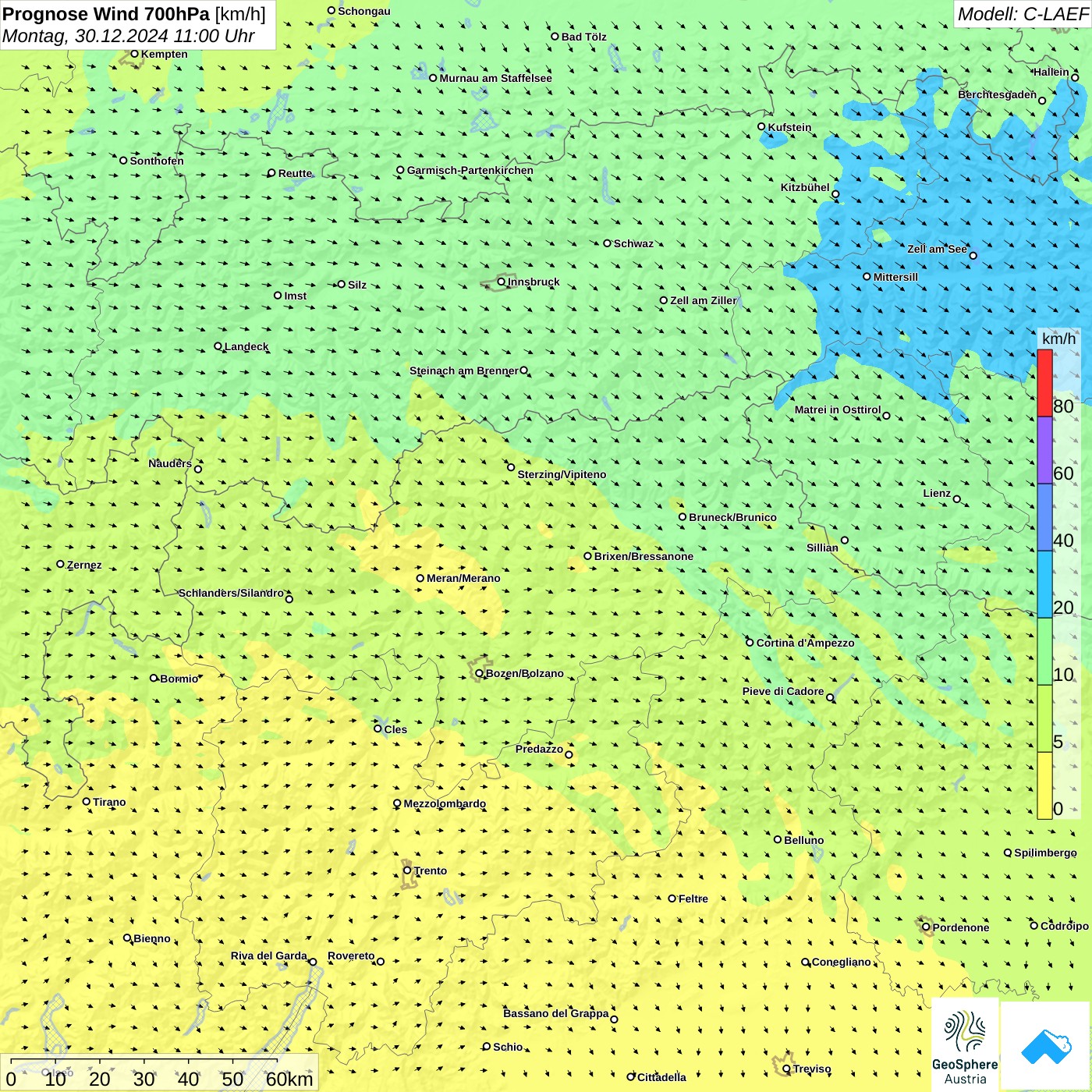The image size is (1092, 1092).
Task: Click the Mittersill location marker
Action: (867, 276)
